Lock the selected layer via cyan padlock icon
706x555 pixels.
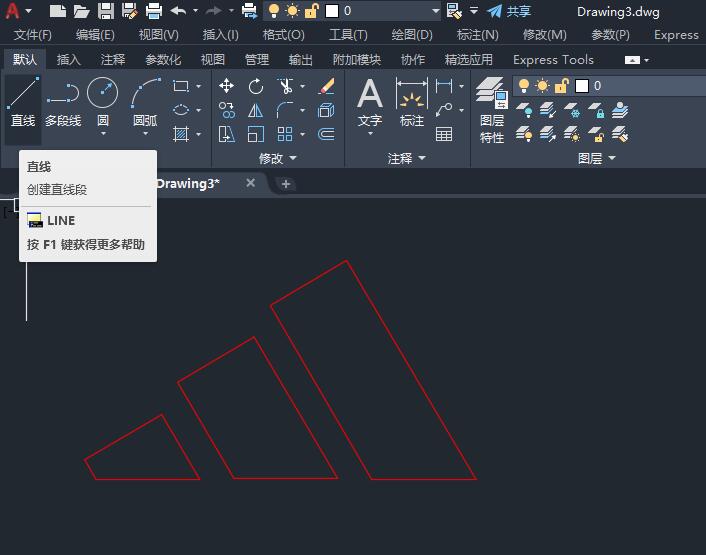[x=596, y=110]
